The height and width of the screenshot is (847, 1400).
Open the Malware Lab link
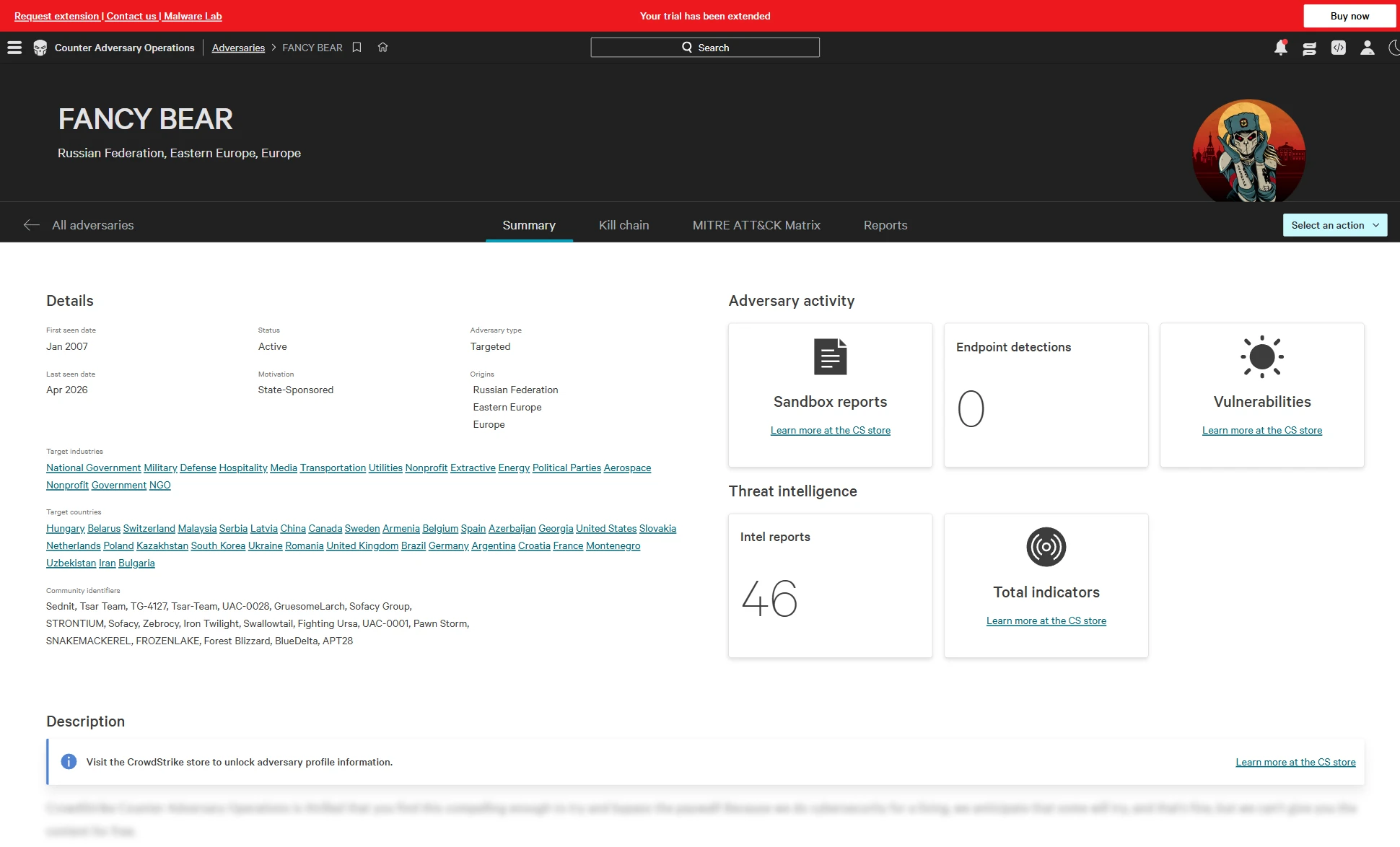click(x=193, y=16)
